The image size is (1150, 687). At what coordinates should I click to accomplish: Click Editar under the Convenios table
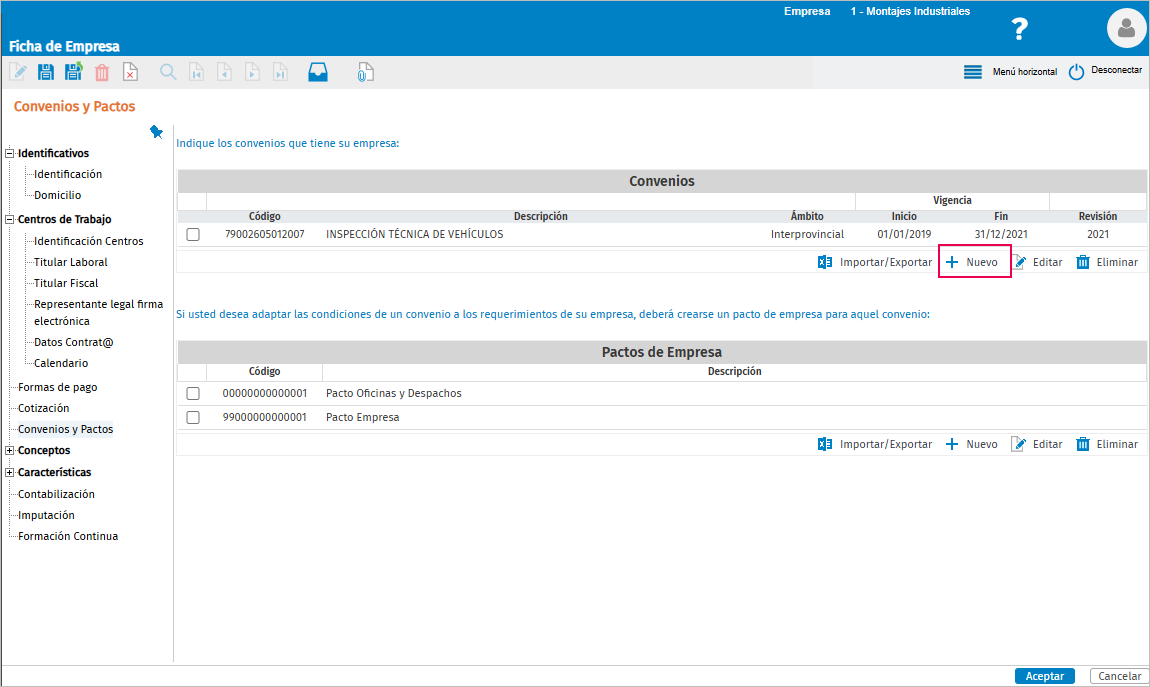pyautogui.click(x=1037, y=262)
